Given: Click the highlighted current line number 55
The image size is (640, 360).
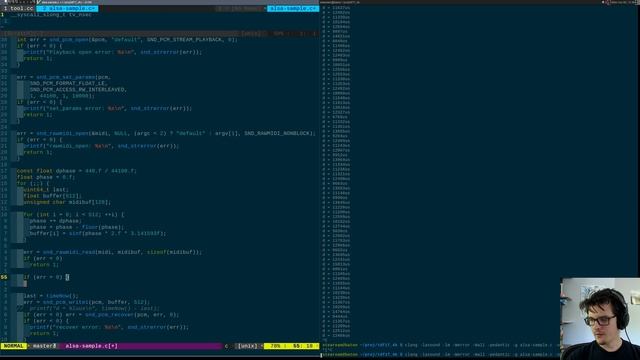Looking at the screenshot, I should (4, 277).
